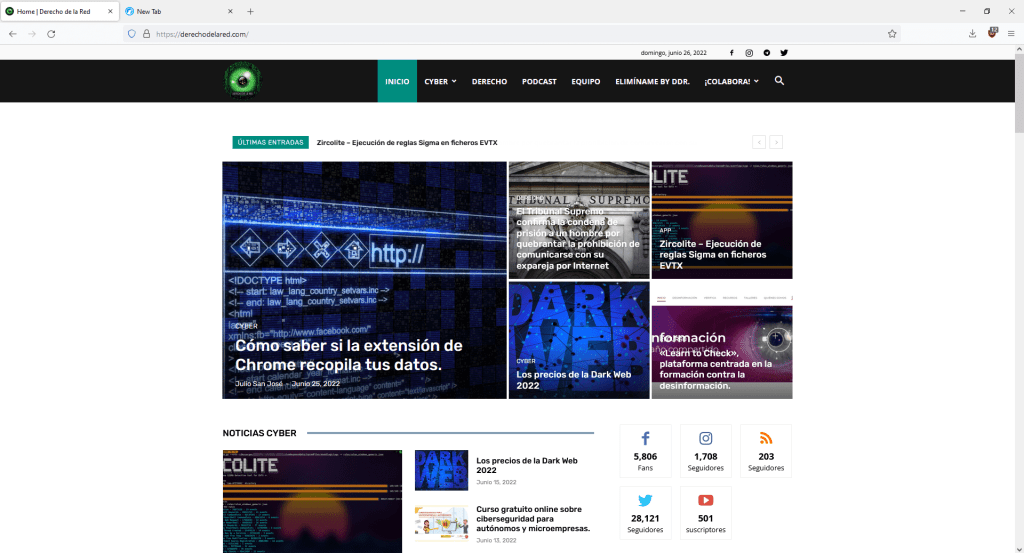The height and width of the screenshot is (553, 1024).
Task: Open the Instagram icon in top bar
Action: (x=749, y=52)
